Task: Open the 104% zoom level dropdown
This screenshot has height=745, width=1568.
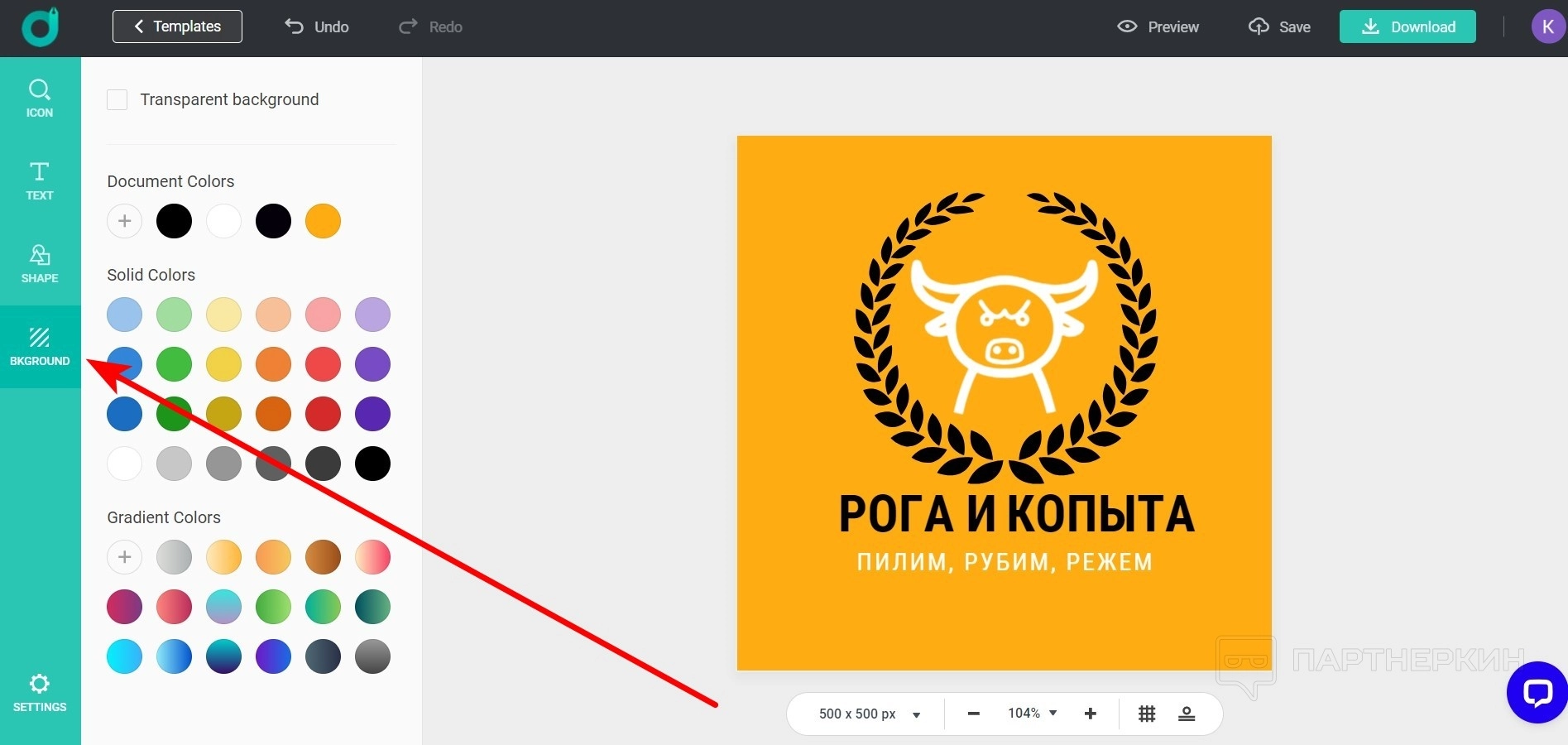Action: click(1032, 714)
